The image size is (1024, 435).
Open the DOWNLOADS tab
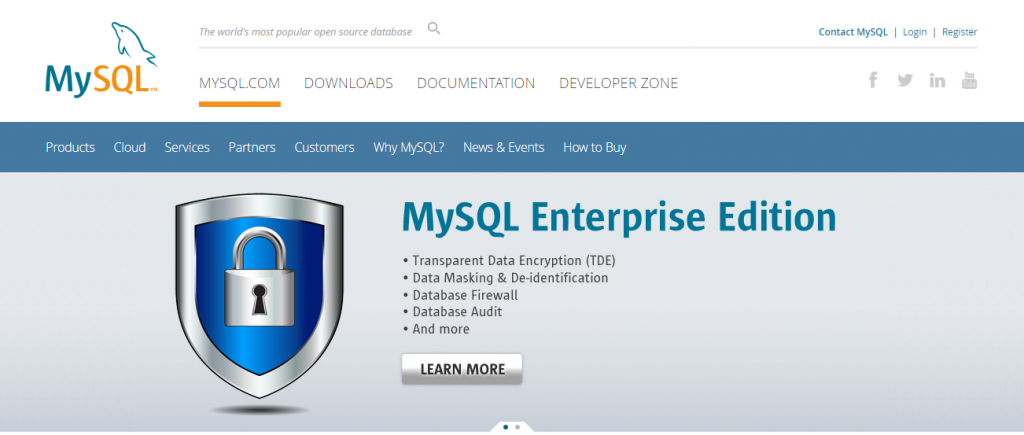click(x=349, y=84)
